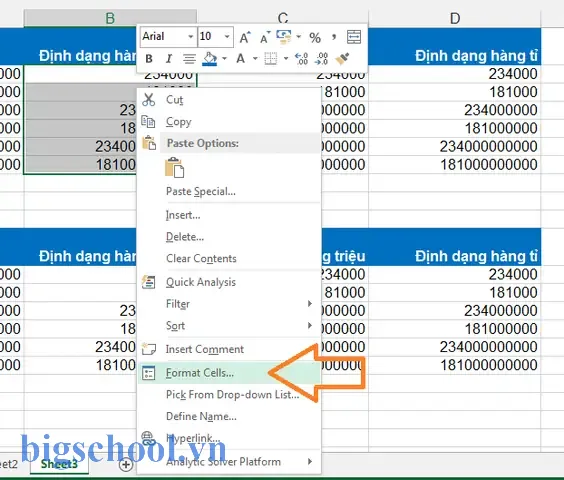Apply Percent Style format

point(315,37)
